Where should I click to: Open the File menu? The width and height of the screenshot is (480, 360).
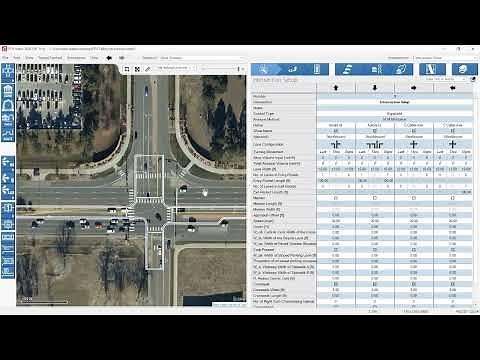click(6, 58)
